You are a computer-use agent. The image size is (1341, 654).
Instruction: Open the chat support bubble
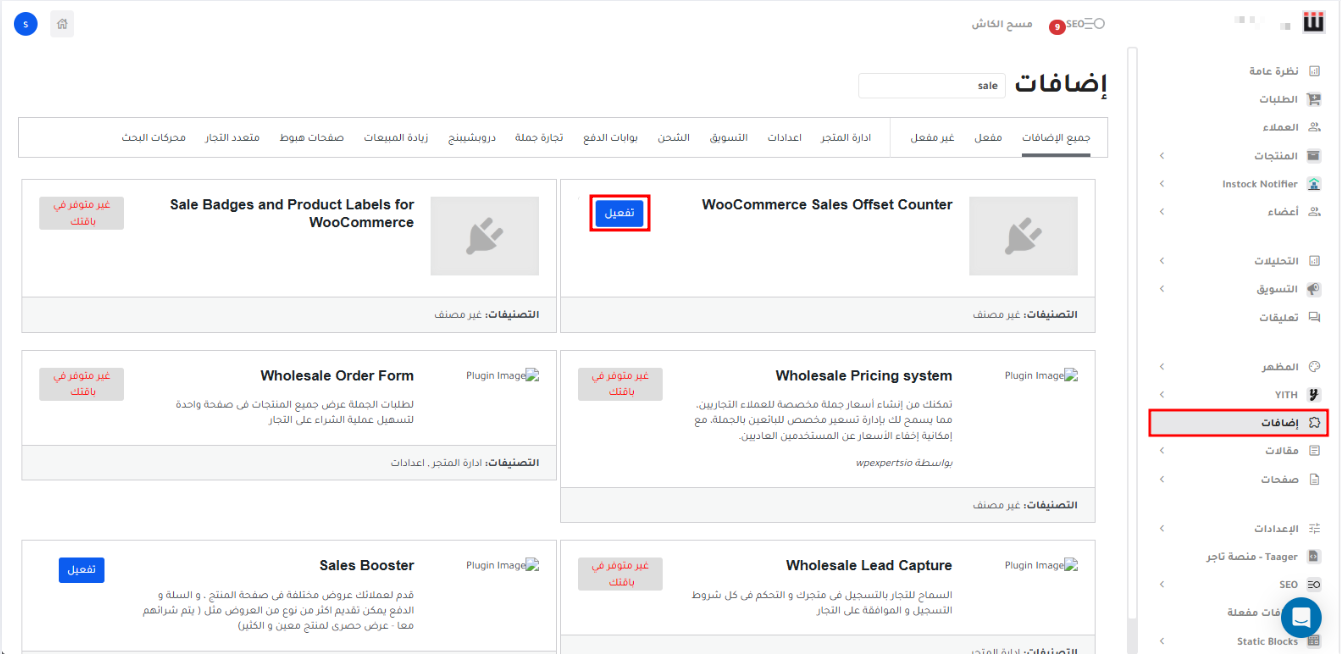pyautogui.click(x=1301, y=617)
